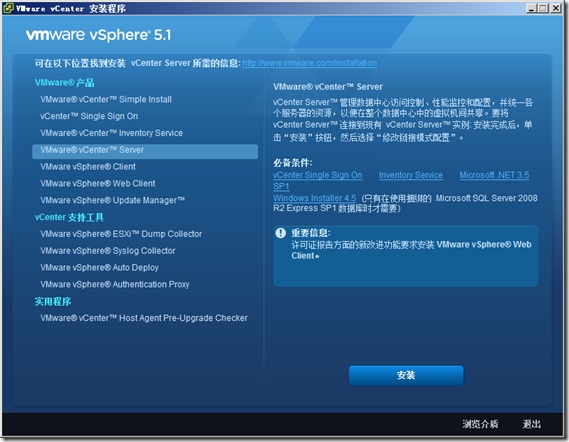Click 退出 to exit installer
This screenshot has height=442, width=569.
532,423
